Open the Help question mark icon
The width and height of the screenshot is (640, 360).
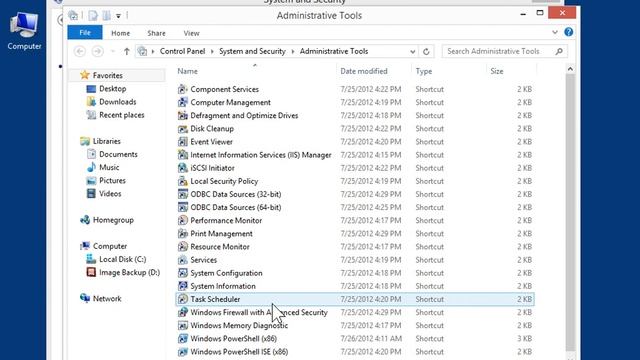(569, 32)
